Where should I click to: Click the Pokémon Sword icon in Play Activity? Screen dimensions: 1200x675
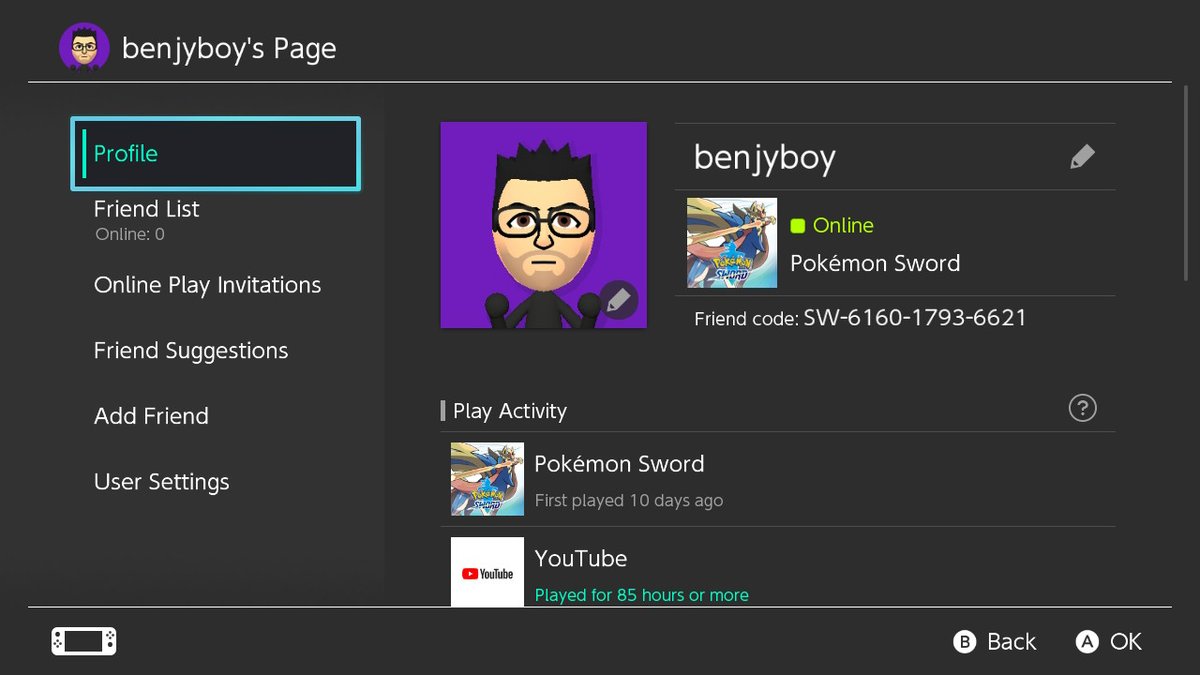tap(486, 479)
